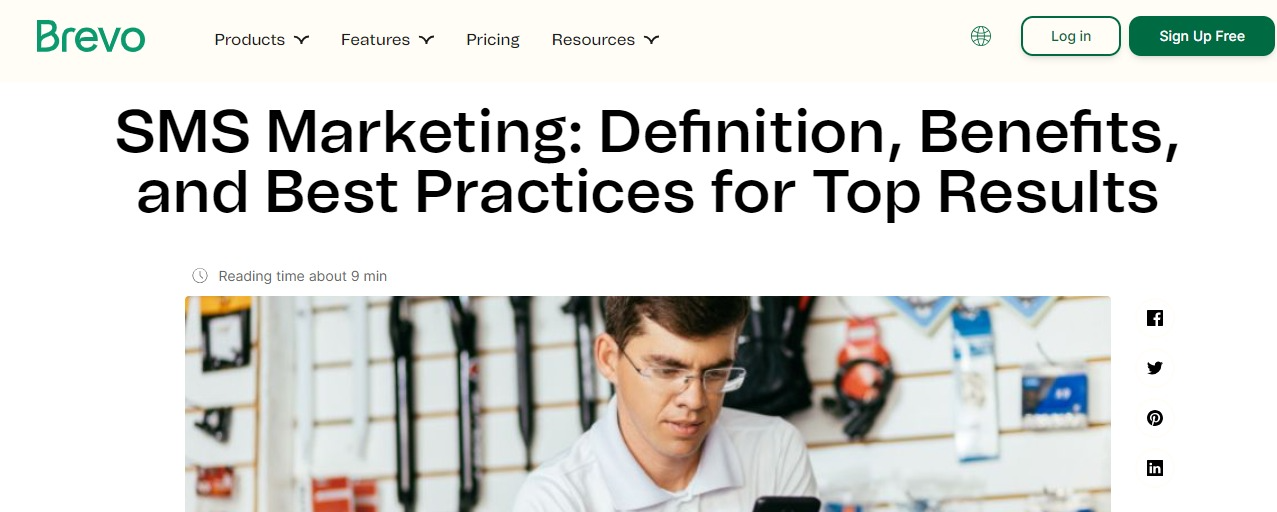Screen dimensions: 1277x512
Task: Open the Features menu
Action: (x=387, y=40)
